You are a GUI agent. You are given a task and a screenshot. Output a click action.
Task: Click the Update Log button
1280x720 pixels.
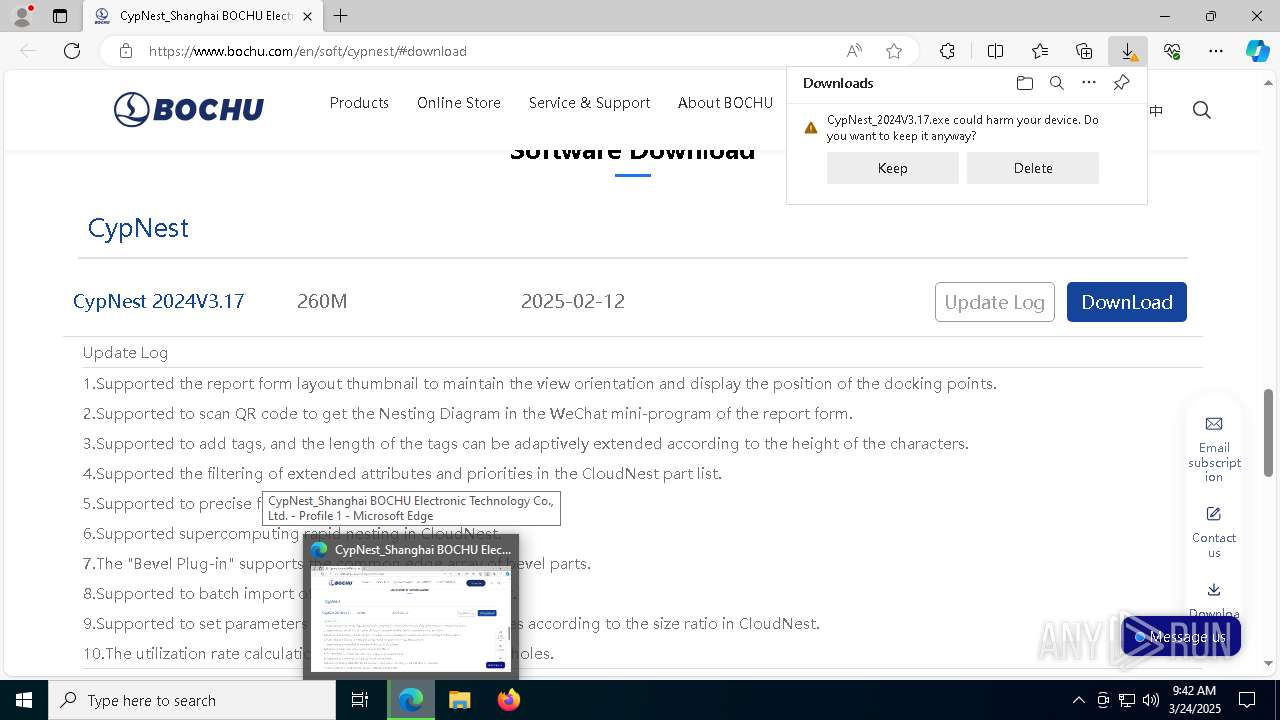pyautogui.click(x=994, y=302)
